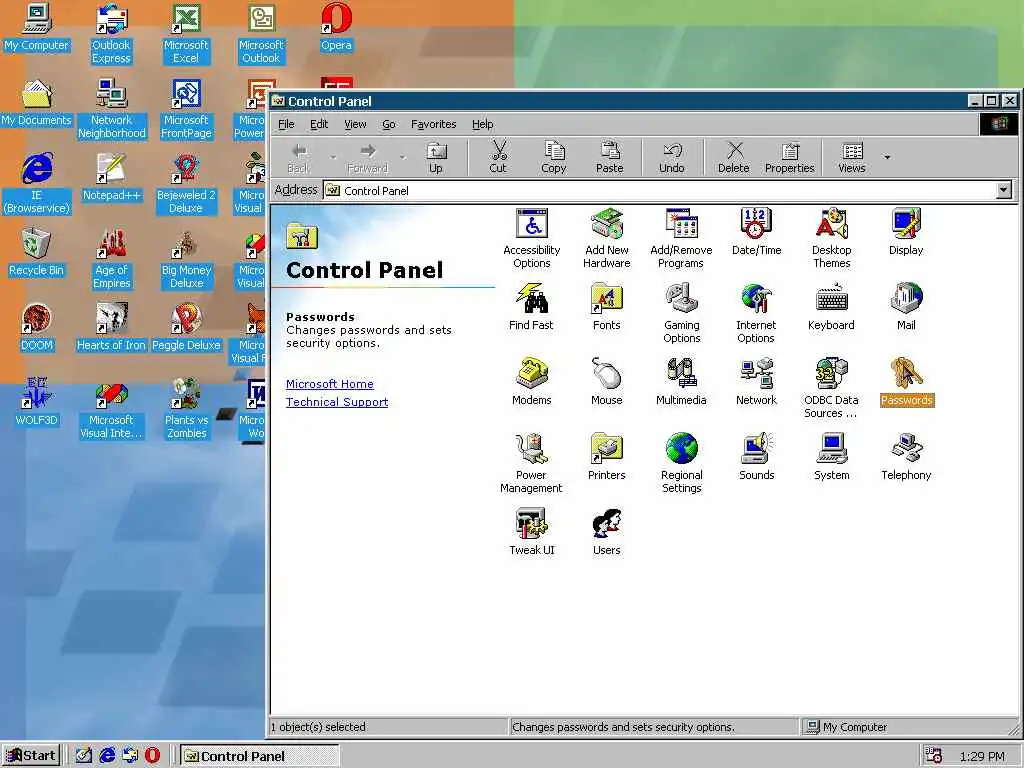The image size is (1024, 768).
Task: Open the Edit menu
Action: click(x=319, y=124)
